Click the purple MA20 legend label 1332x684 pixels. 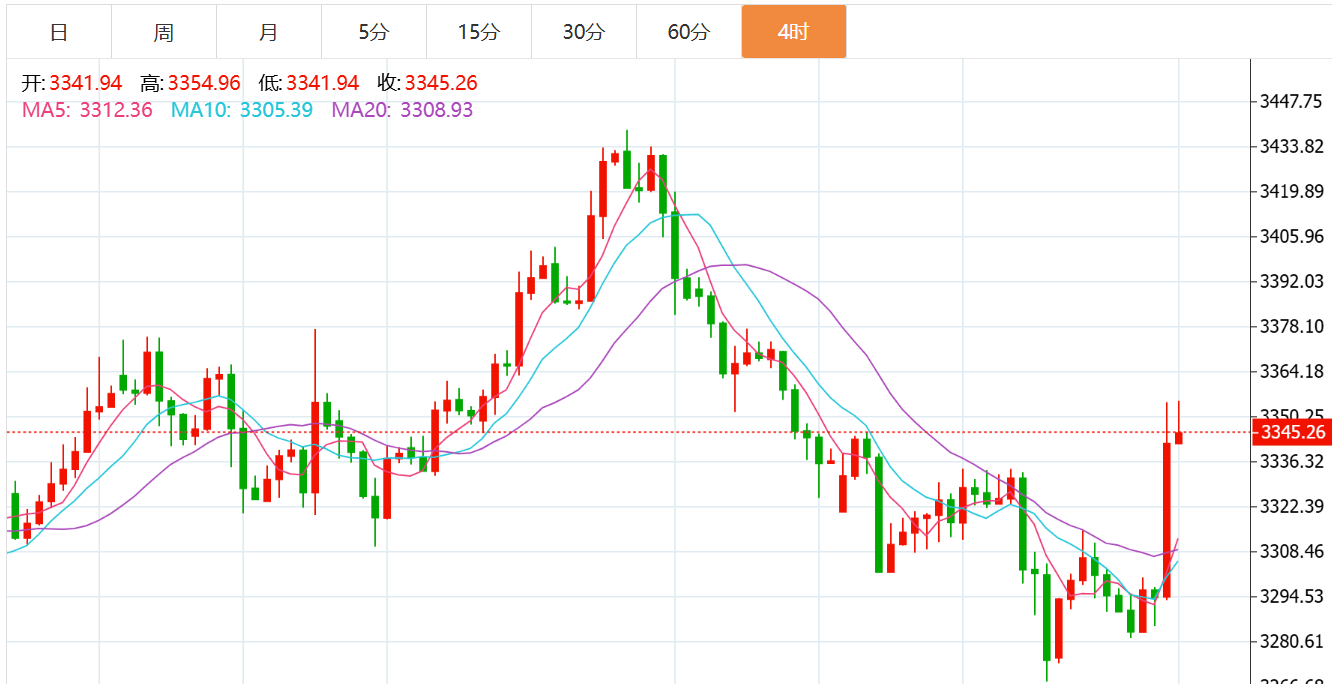coord(402,110)
